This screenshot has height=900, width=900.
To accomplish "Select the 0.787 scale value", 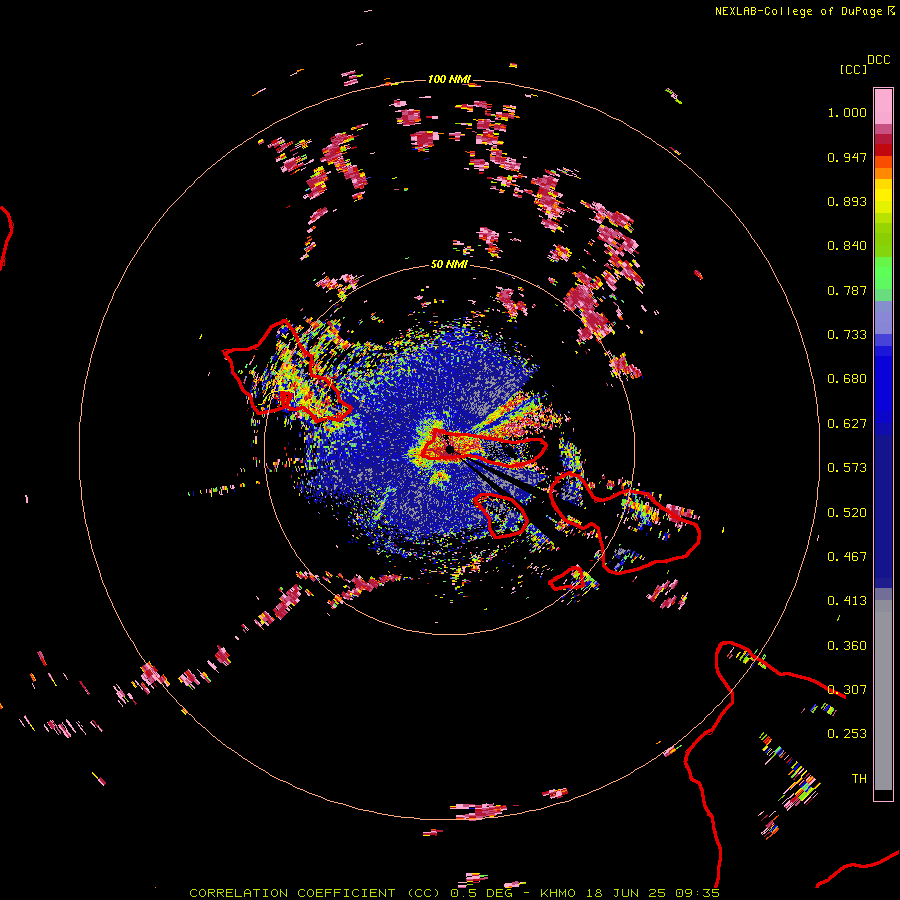I will tap(847, 290).
